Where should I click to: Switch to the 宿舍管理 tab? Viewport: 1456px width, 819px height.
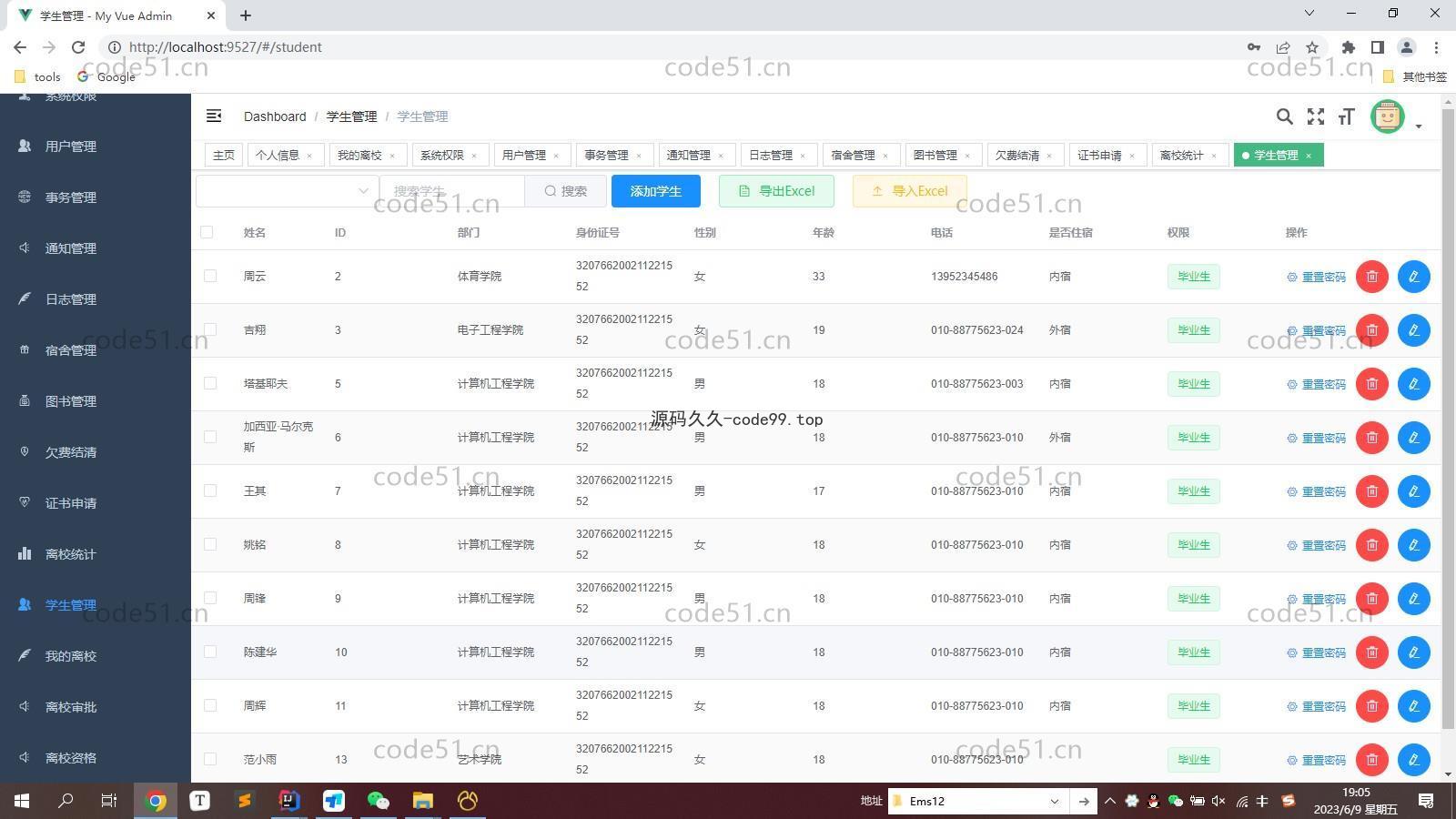[853, 156]
